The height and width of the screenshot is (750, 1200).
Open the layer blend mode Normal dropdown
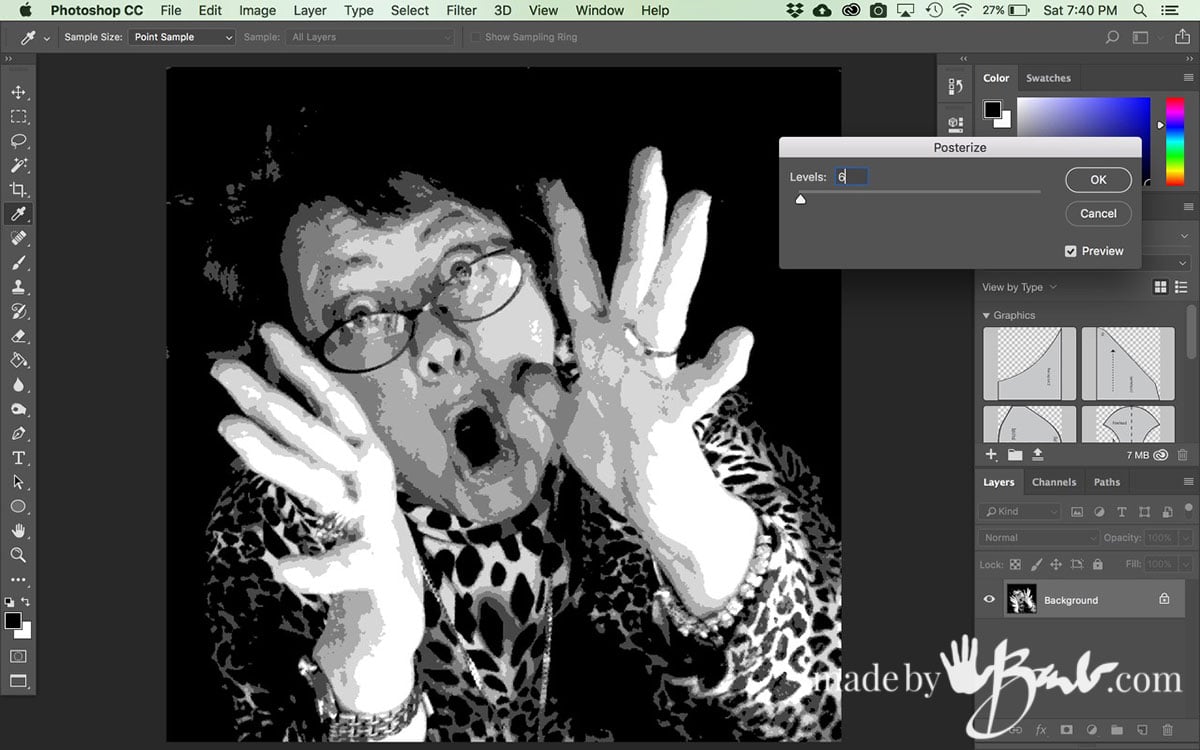point(1038,537)
